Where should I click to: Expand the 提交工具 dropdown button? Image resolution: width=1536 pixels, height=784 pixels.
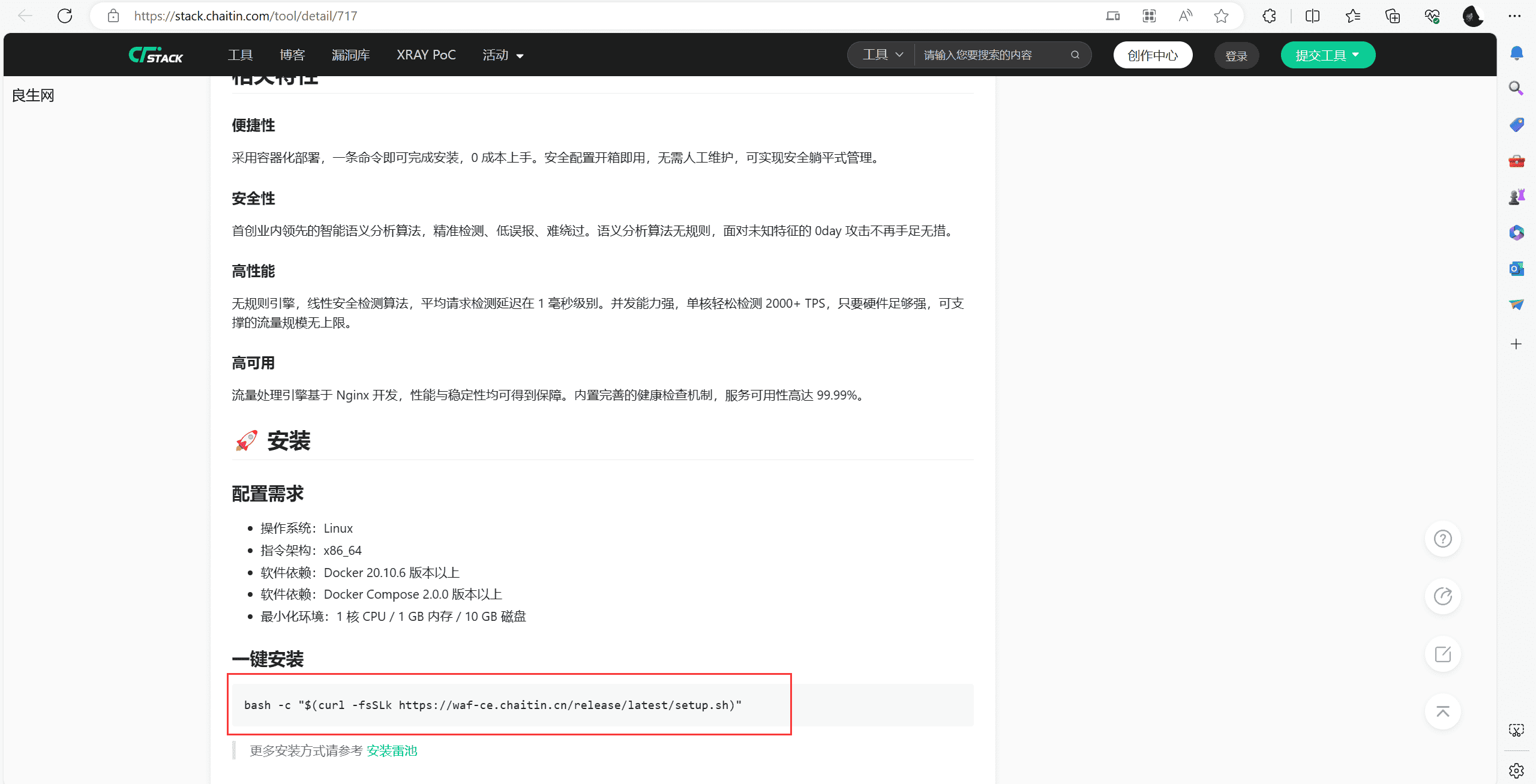1328,55
